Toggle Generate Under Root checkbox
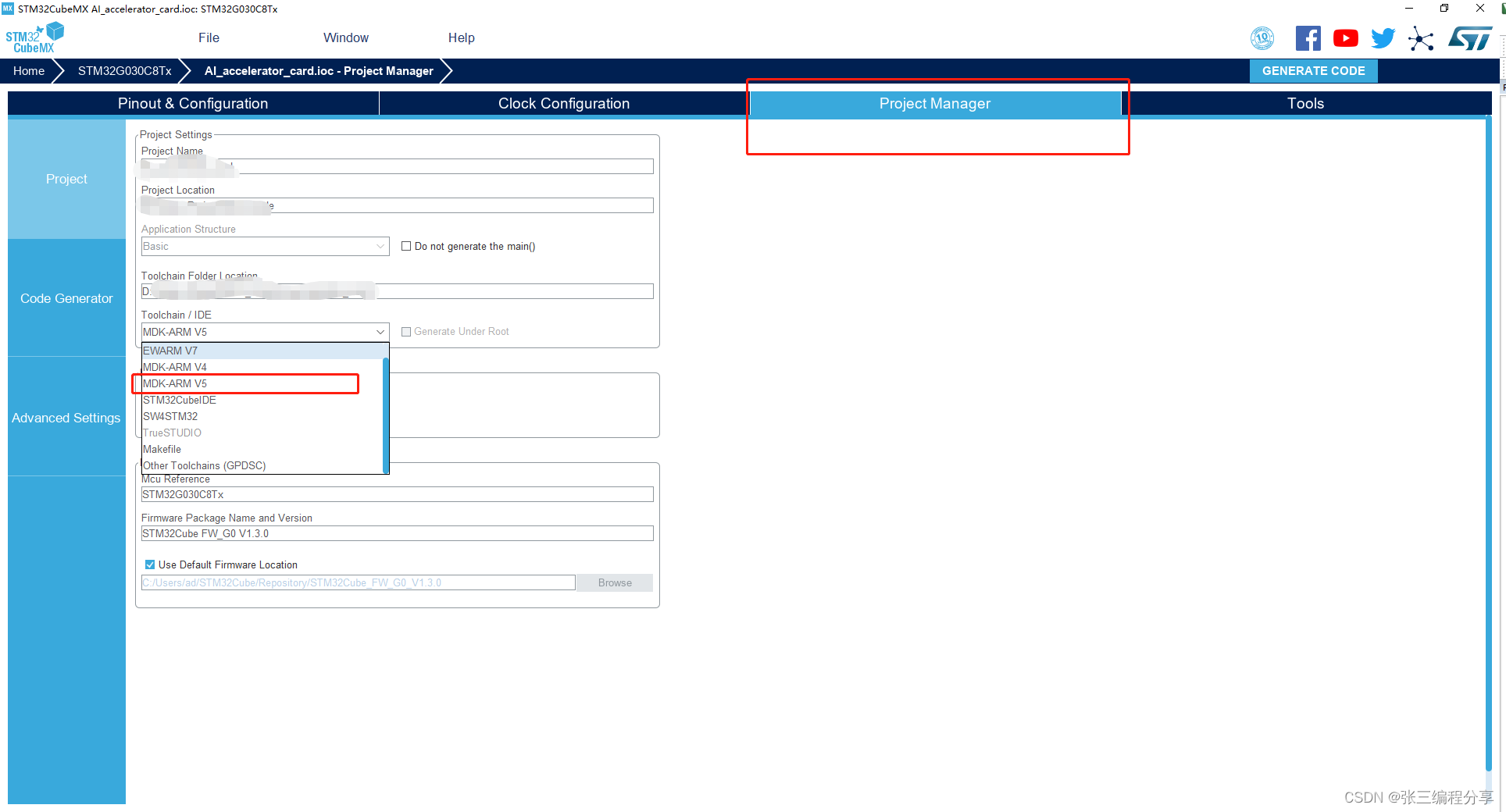 coord(406,332)
